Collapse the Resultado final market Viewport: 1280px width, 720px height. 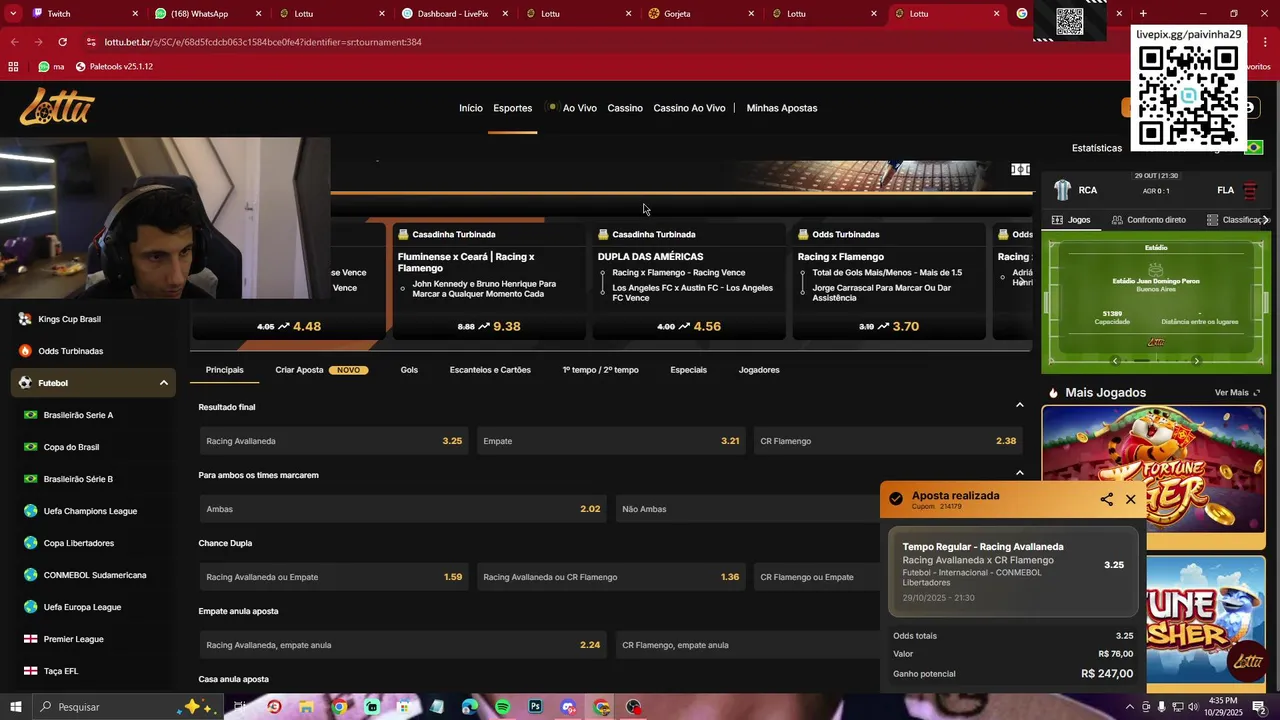coord(1019,405)
